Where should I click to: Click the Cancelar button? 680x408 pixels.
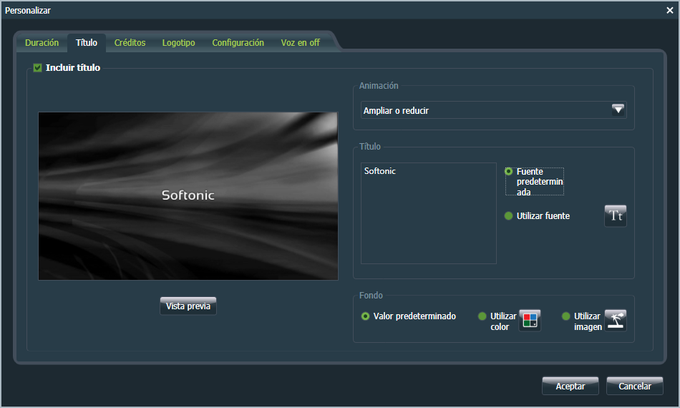pyautogui.click(x=634, y=386)
